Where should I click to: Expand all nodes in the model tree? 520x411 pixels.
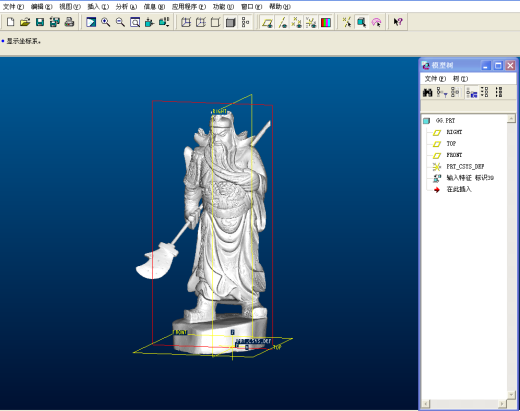485,92
